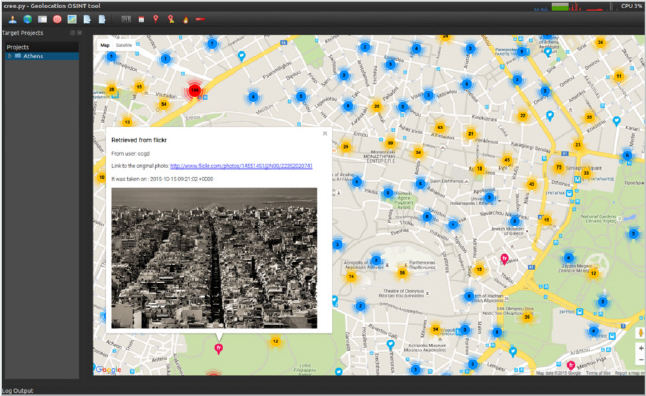Click the calendar date filter icon

click(141, 19)
